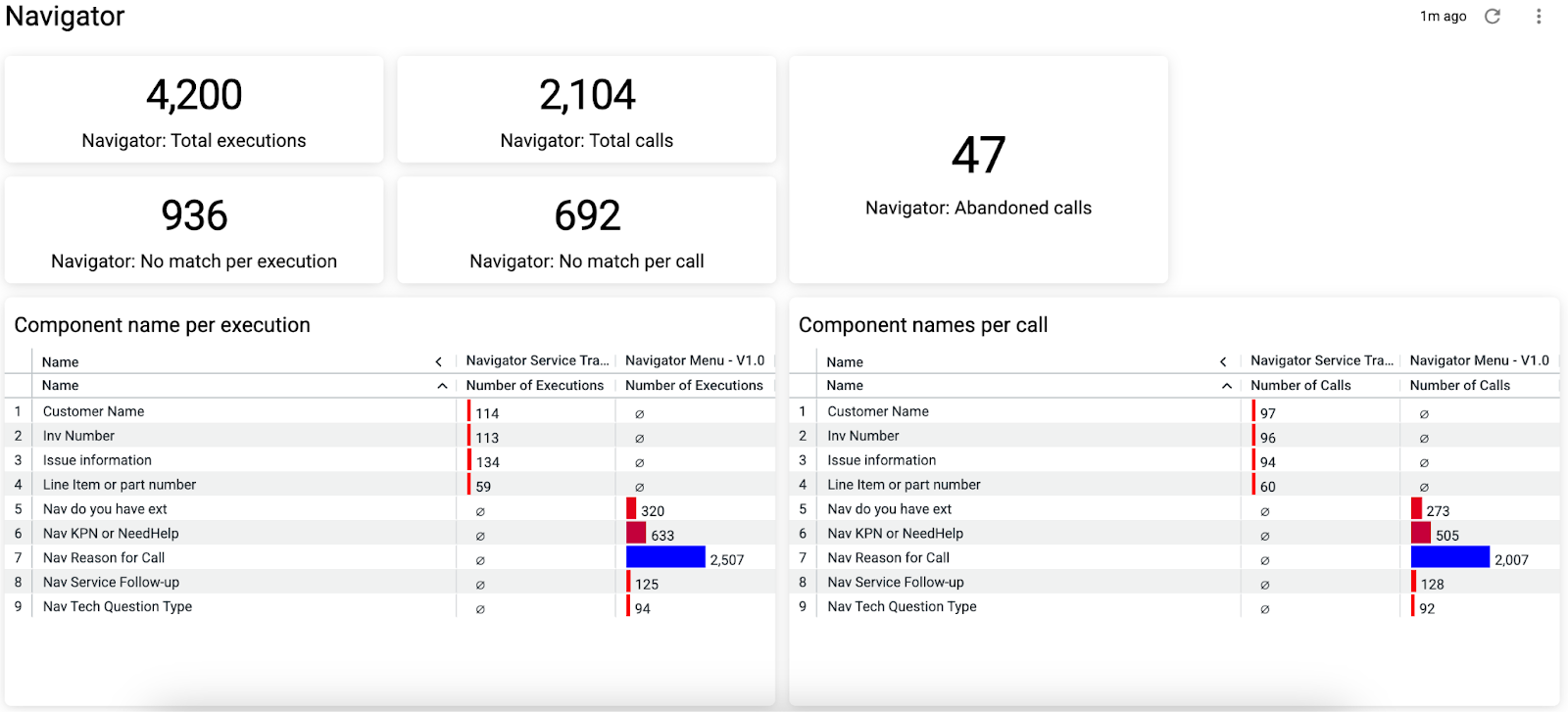Screen dimensions: 1568x712
Task: Open the Abandoned calls tile showing 47
Action: (x=978, y=169)
